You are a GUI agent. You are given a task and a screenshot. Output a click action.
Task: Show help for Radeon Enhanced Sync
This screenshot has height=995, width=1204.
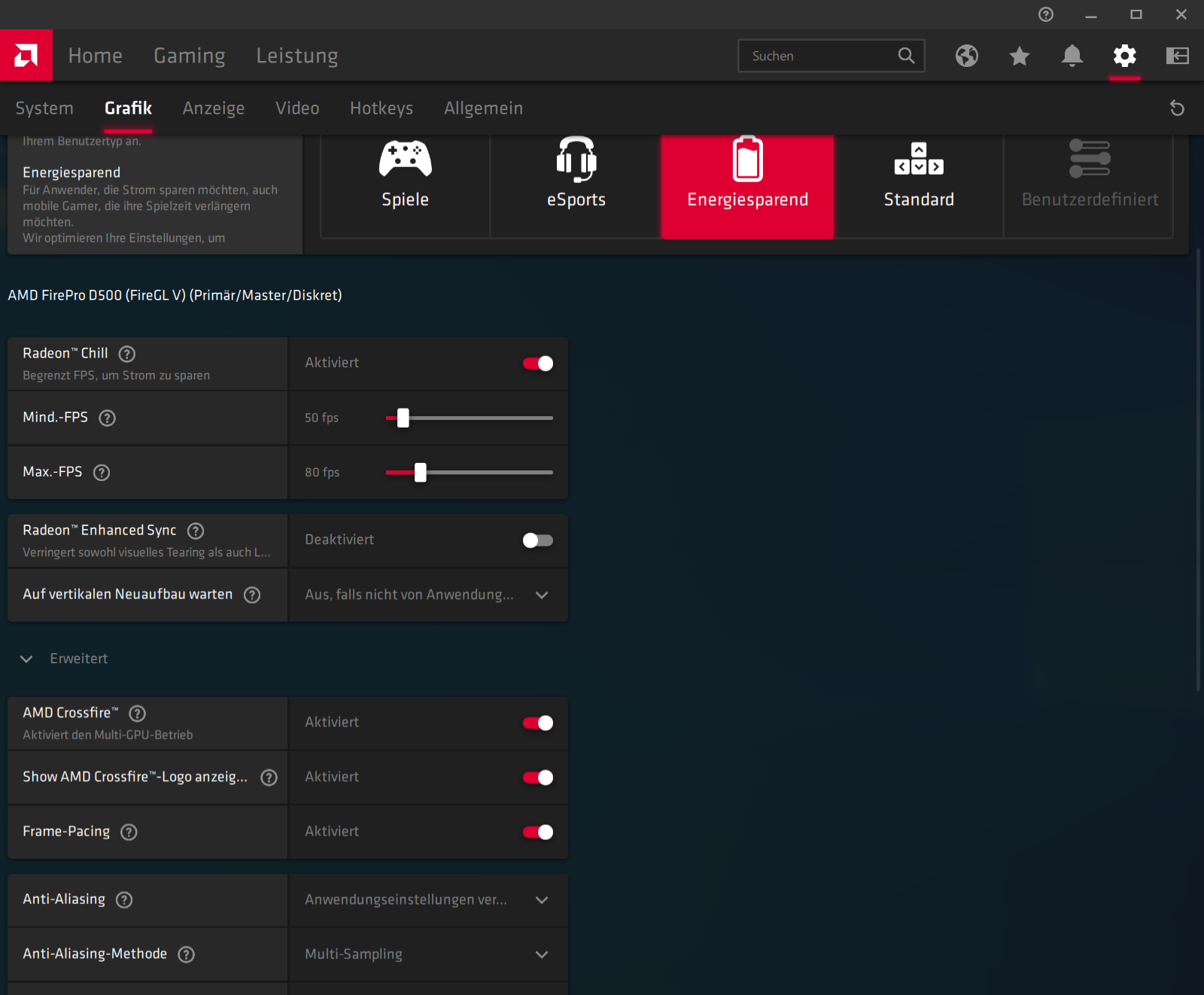[x=196, y=531]
